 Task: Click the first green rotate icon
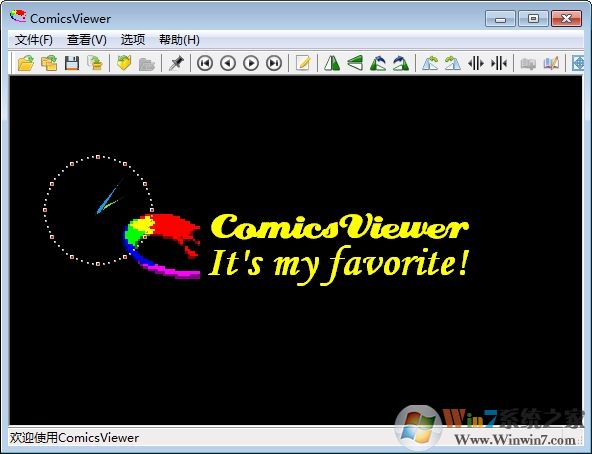click(378, 63)
